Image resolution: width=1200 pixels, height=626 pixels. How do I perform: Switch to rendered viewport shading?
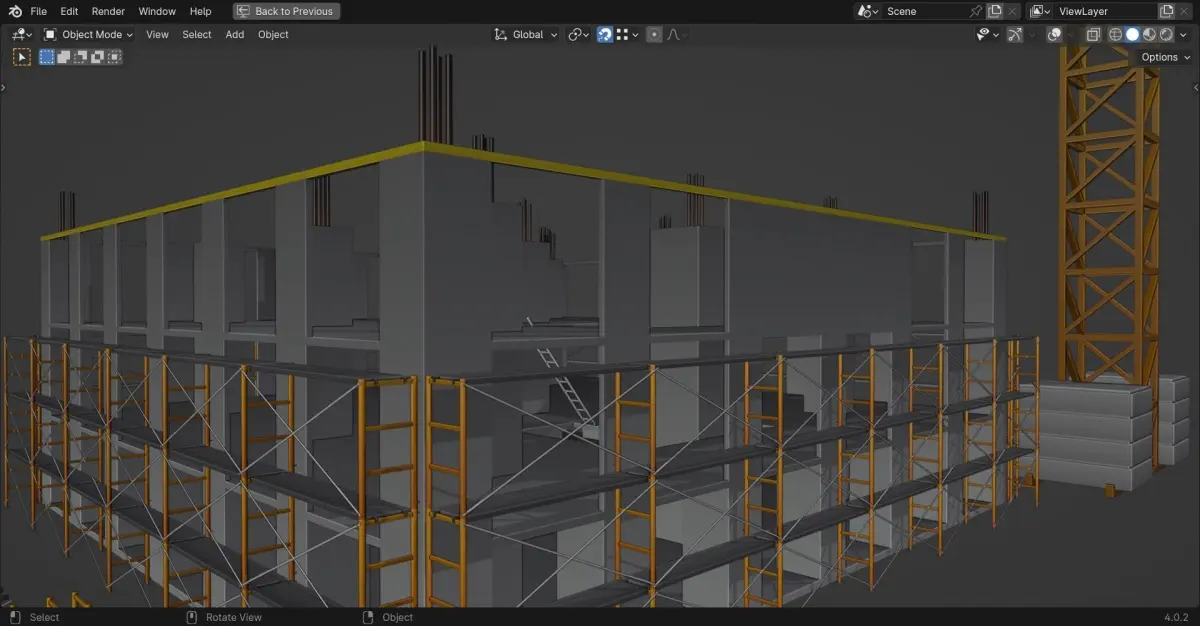(x=1166, y=34)
